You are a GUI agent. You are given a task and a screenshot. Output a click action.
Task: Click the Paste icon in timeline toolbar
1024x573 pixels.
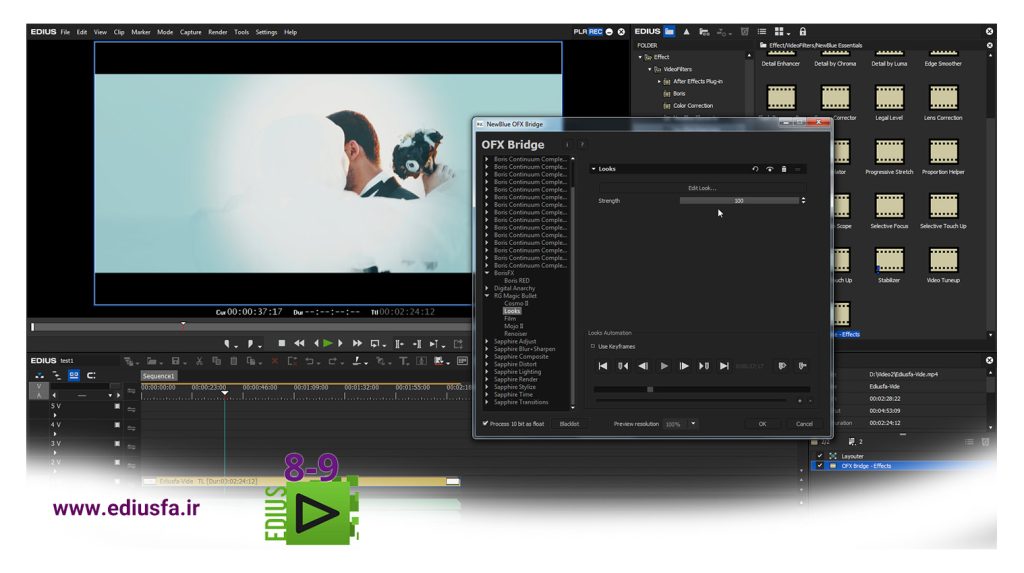(233, 361)
